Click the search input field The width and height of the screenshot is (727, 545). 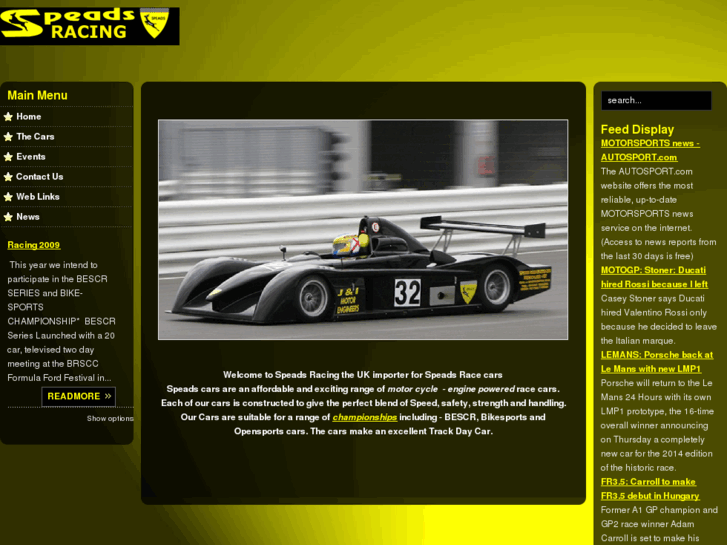tap(656, 100)
